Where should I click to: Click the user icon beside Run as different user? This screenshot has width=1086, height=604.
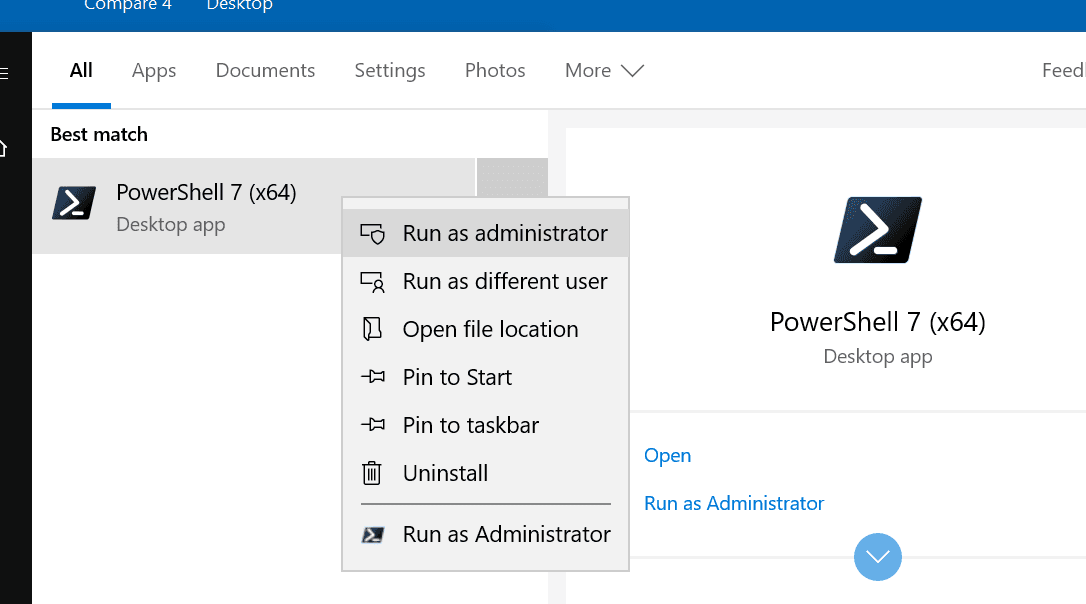[373, 282]
